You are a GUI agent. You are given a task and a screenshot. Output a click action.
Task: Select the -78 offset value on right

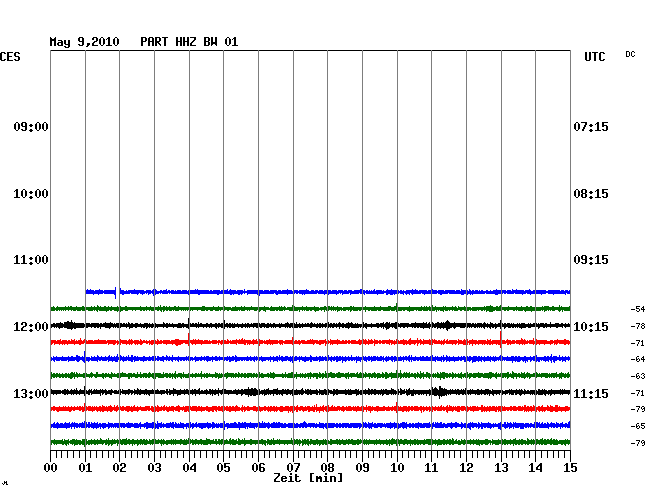pos(638,326)
